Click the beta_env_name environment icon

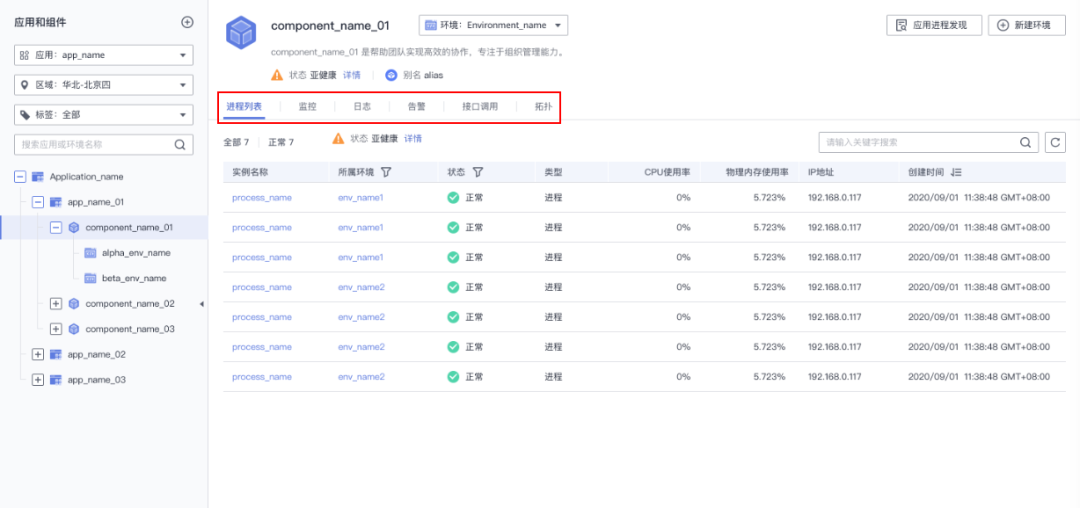pos(90,278)
